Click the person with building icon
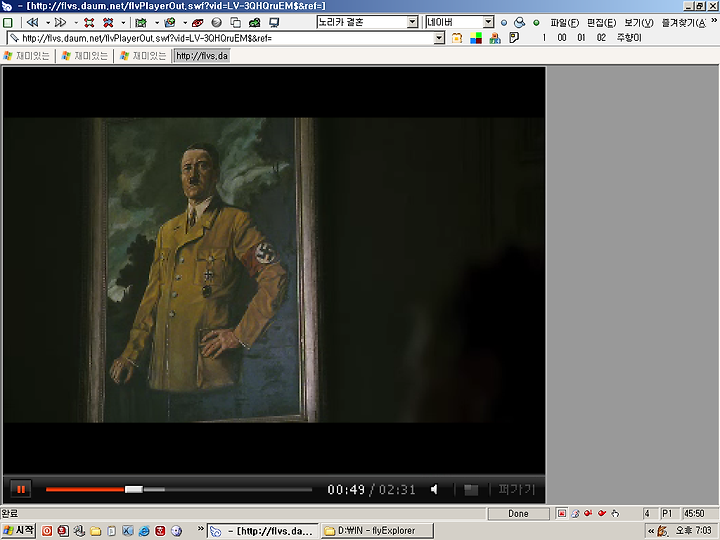The height and width of the screenshot is (540, 720). [x=495, y=38]
